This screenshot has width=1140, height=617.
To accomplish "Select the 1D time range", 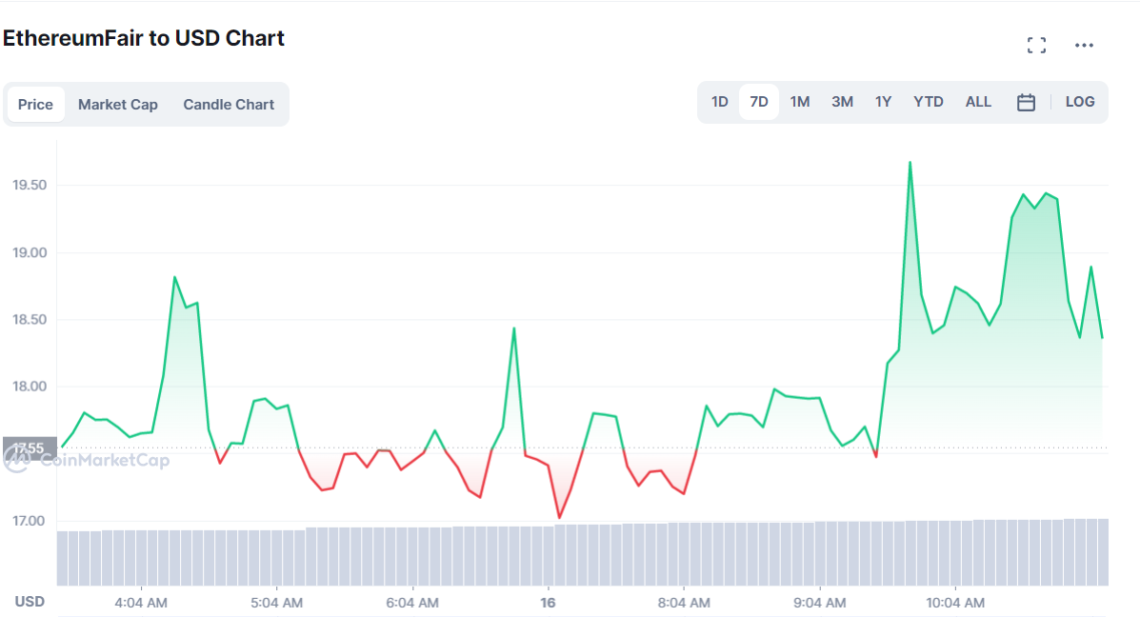I will [x=719, y=102].
